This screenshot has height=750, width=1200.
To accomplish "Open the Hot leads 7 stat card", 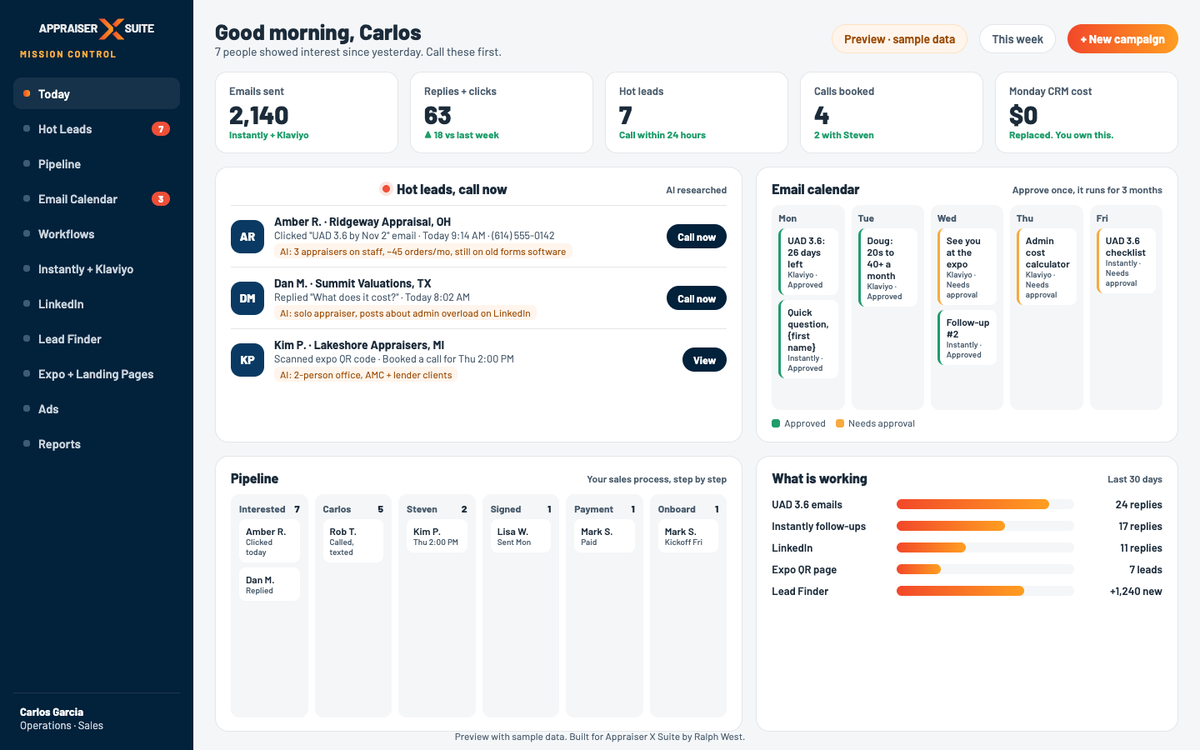I will [697, 112].
